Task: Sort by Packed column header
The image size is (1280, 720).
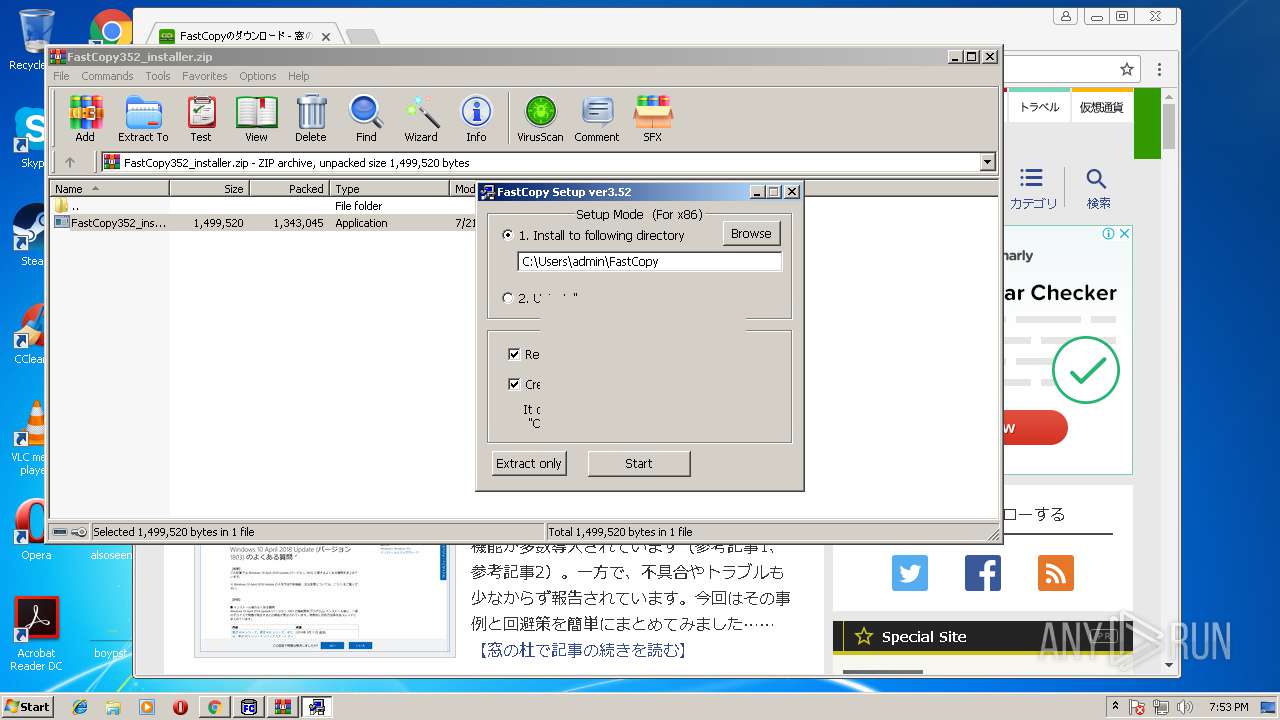Action: tap(289, 188)
